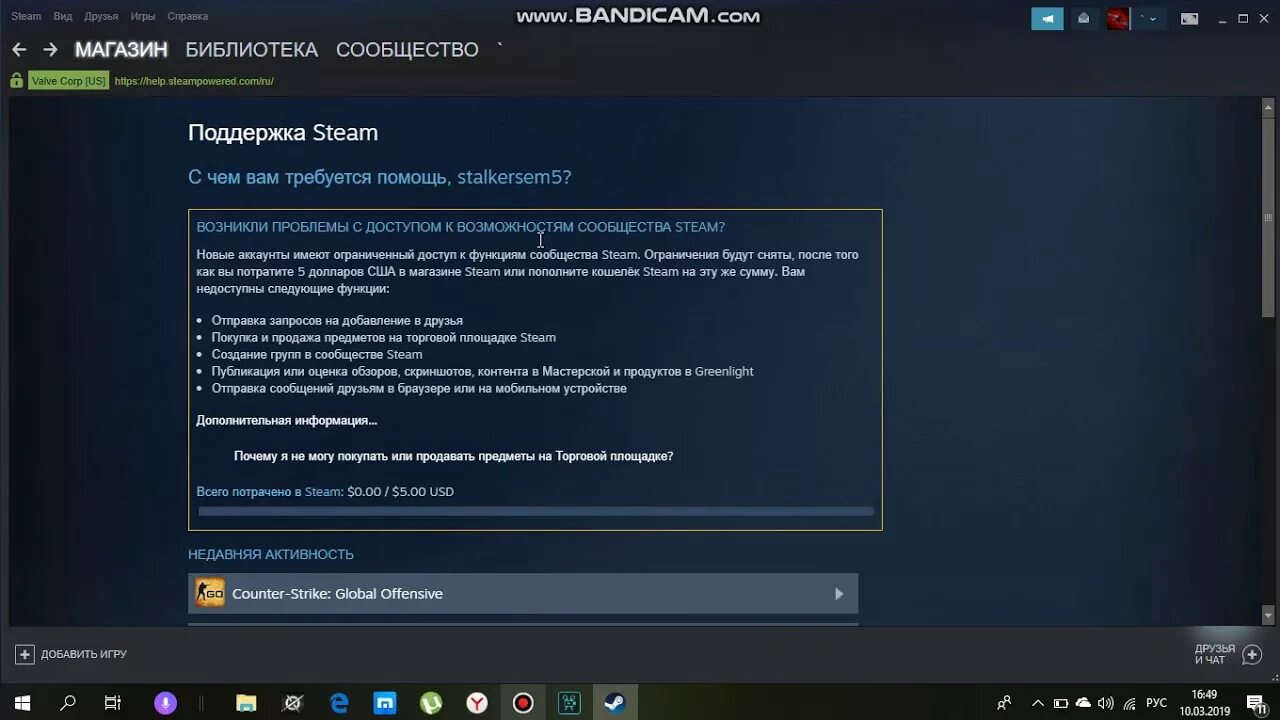
Task: Open the Справка menu
Action: point(188,16)
